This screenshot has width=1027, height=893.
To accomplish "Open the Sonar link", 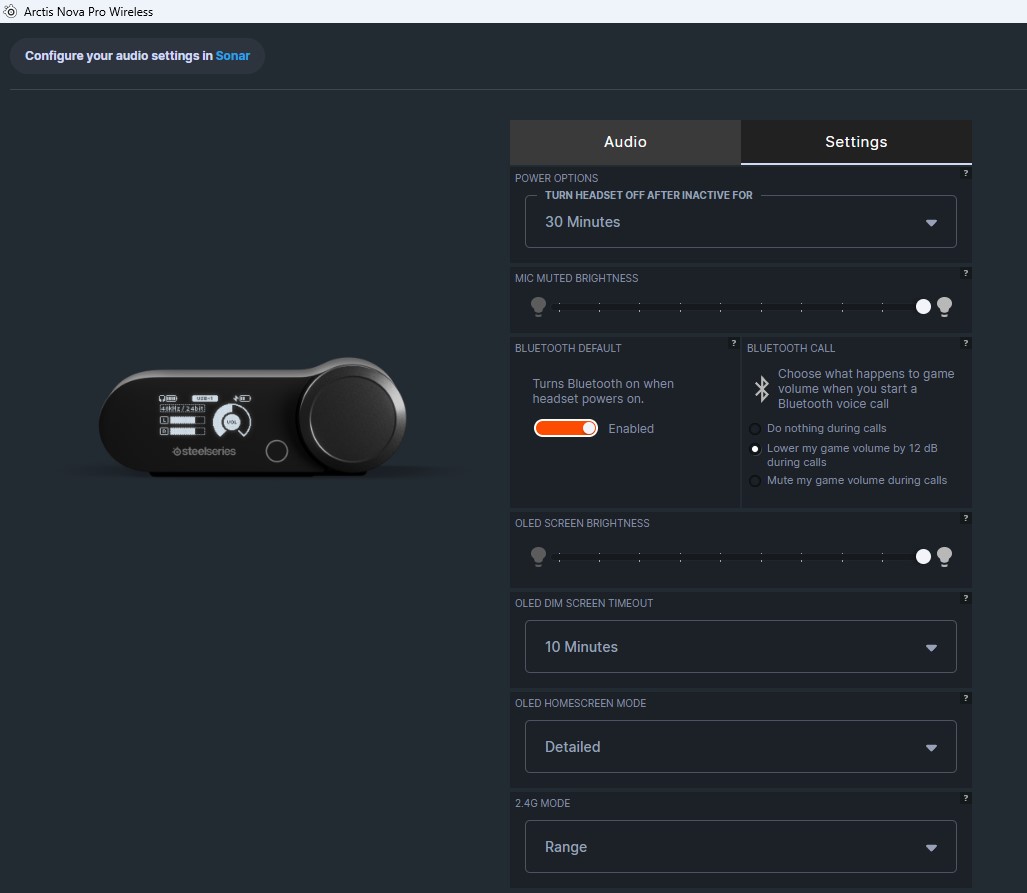I will 233,56.
